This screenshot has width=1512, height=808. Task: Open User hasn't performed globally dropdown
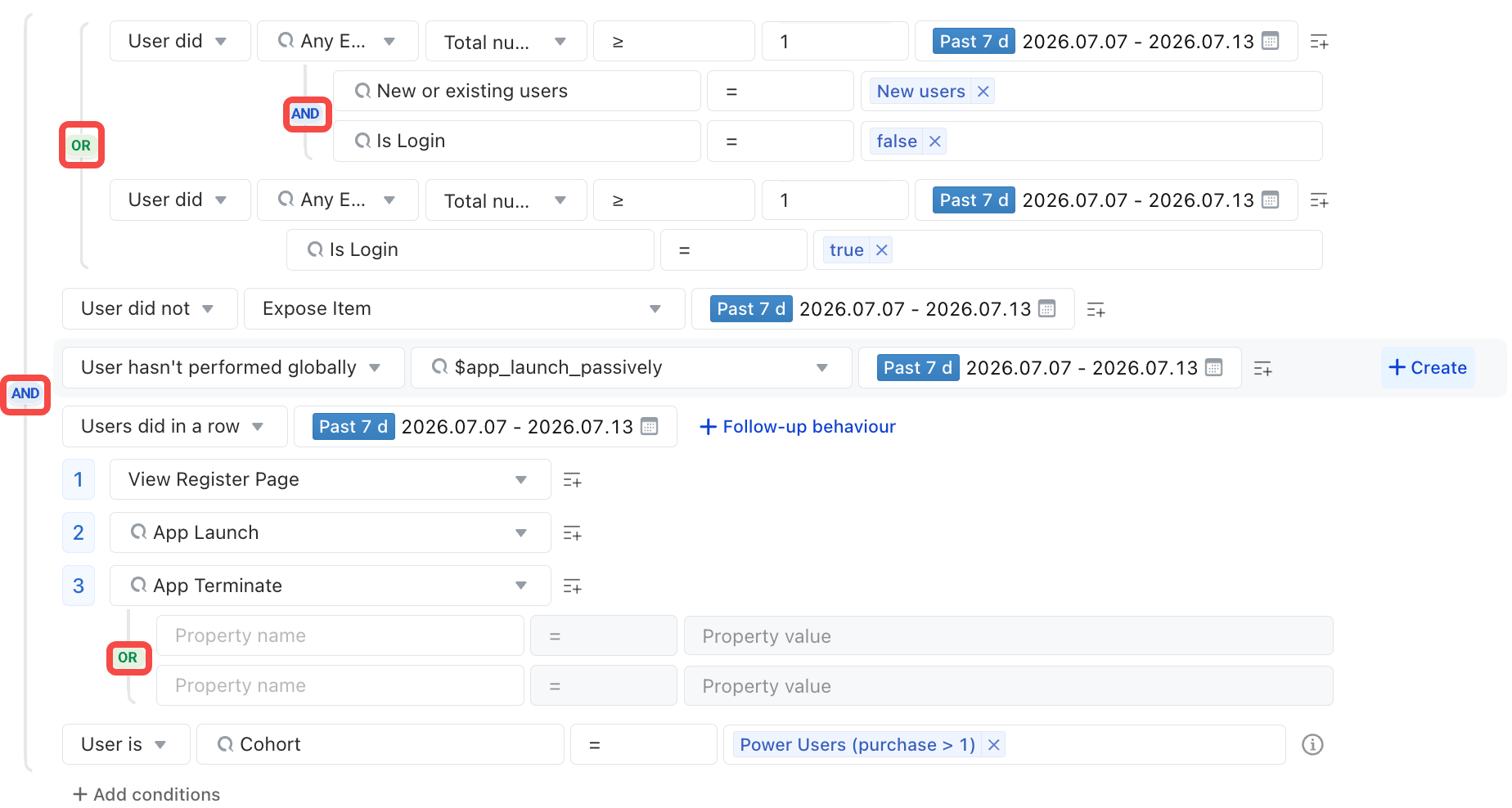point(233,367)
